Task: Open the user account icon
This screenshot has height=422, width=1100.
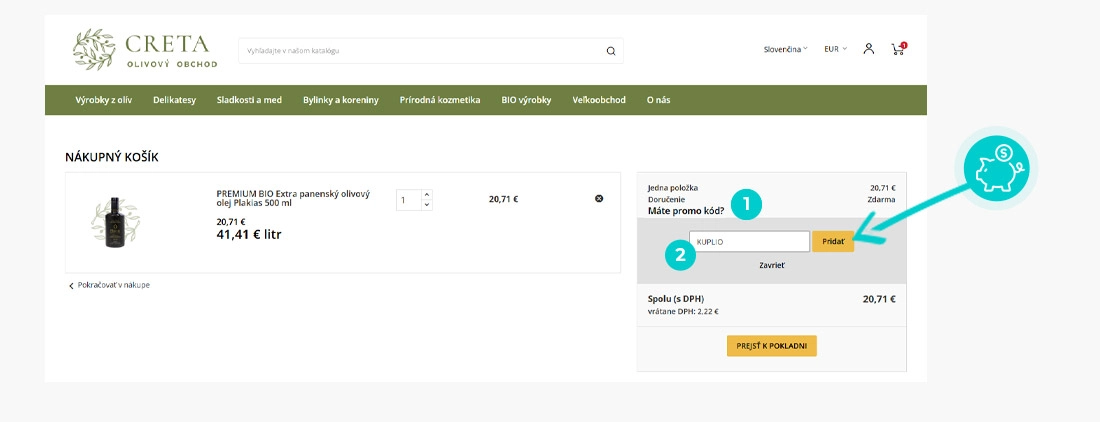Action: (x=868, y=49)
